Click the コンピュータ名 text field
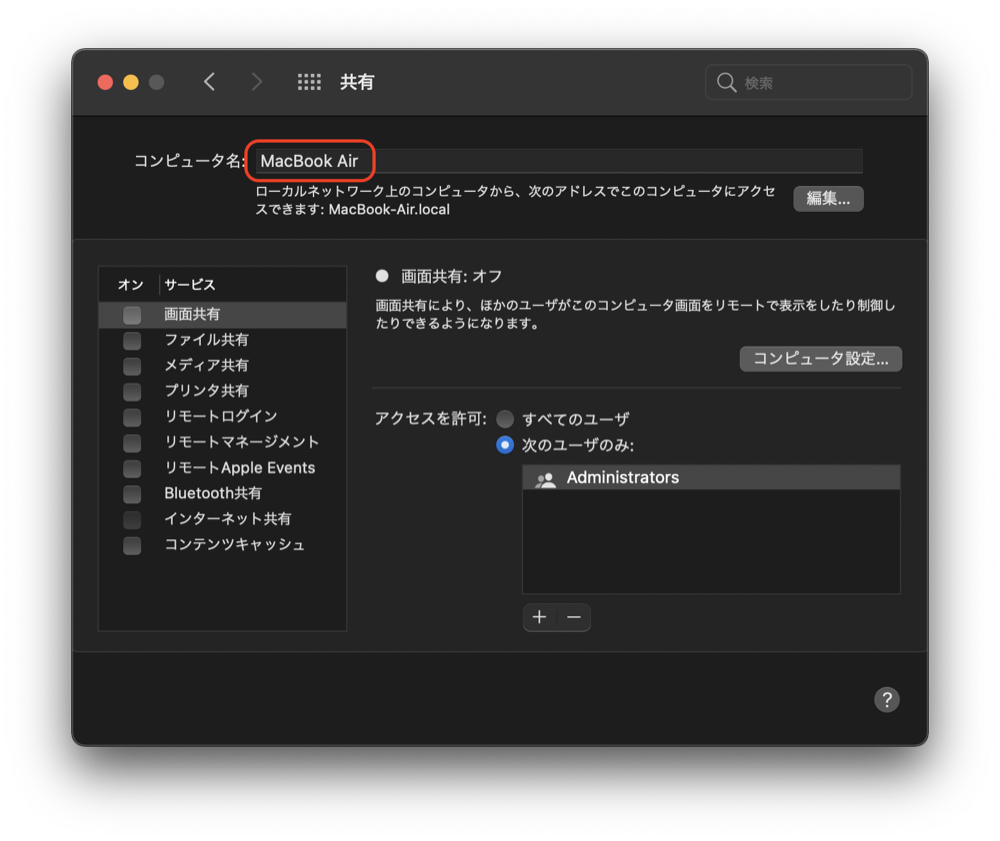Viewport: 1000px width, 841px height. 559,161
